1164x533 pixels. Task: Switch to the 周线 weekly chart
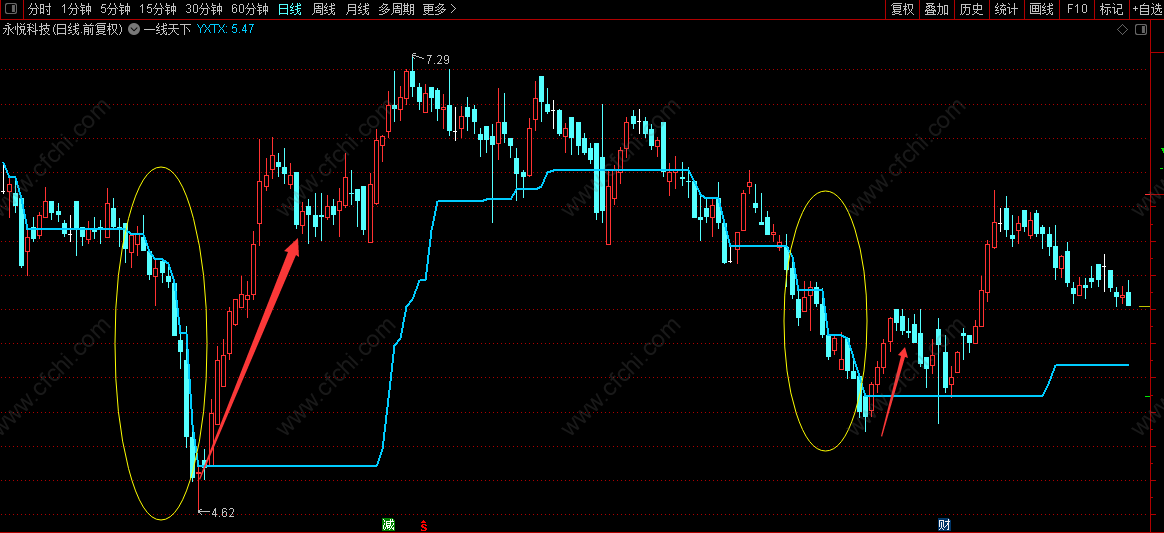[x=324, y=9]
